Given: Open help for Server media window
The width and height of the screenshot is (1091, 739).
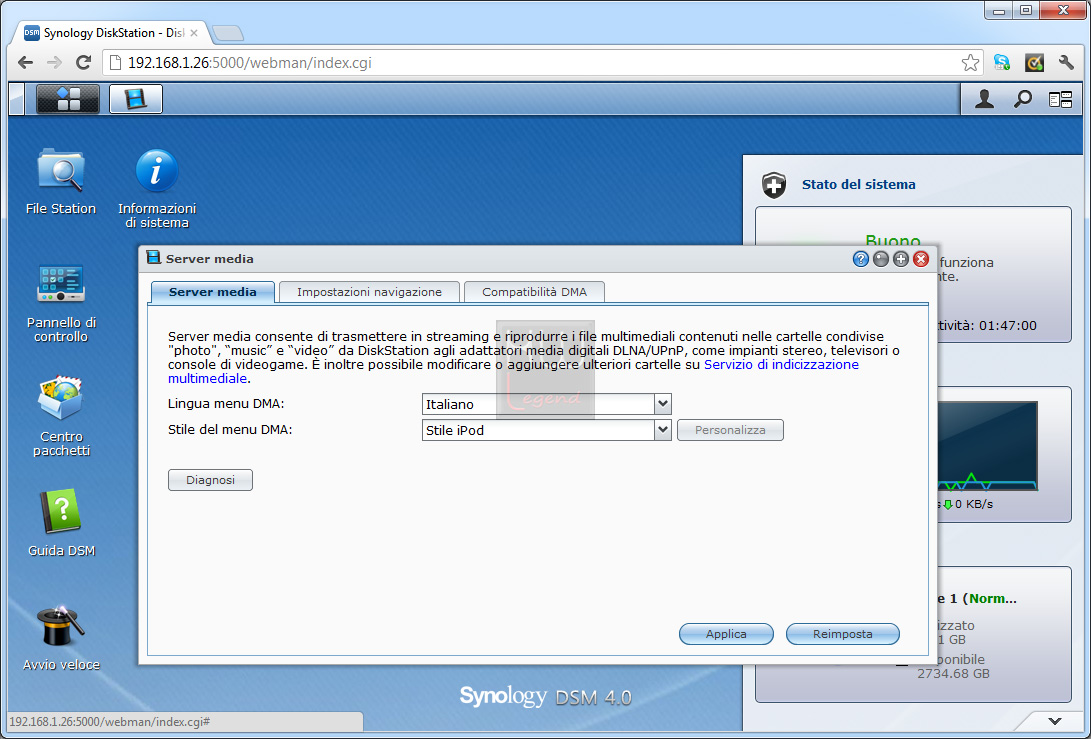Looking at the screenshot, I should click(861, 260).
